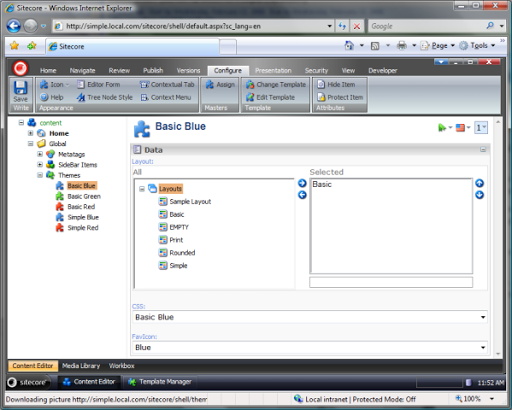512x410 pixels.
Task: Expand the Home tree node
Action: pos(30,133)
